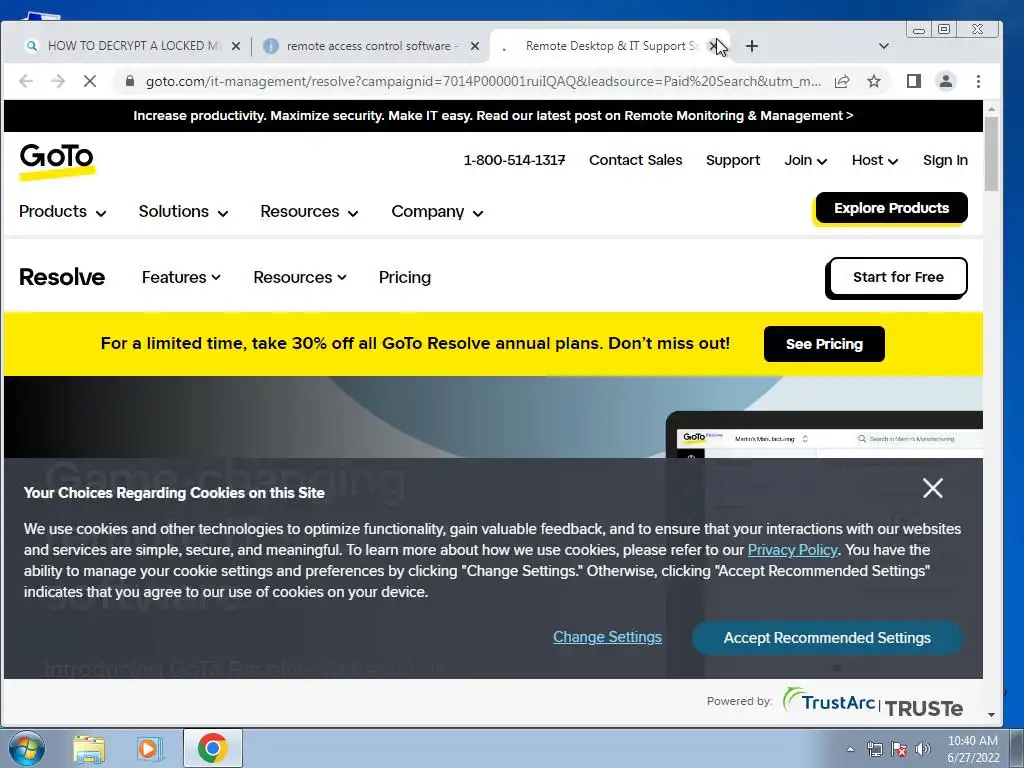This screenshot has width=1024, height=768.
Task: Click the scrollbar down arrow
Action: [991, 715]
